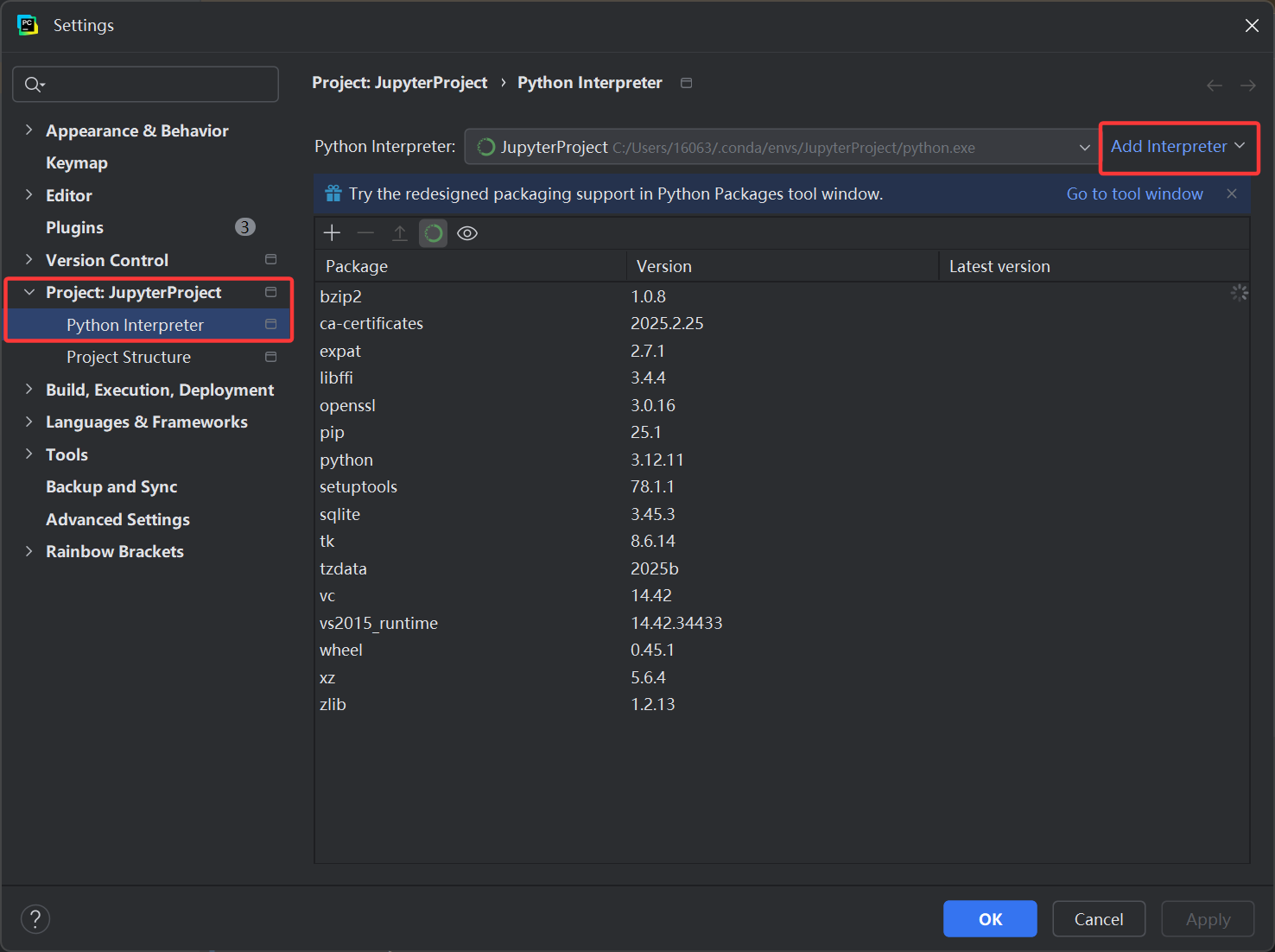The width and height of the screenshot is (1275, 952).
Task: Click the install package plus icon
Action: 332,233
